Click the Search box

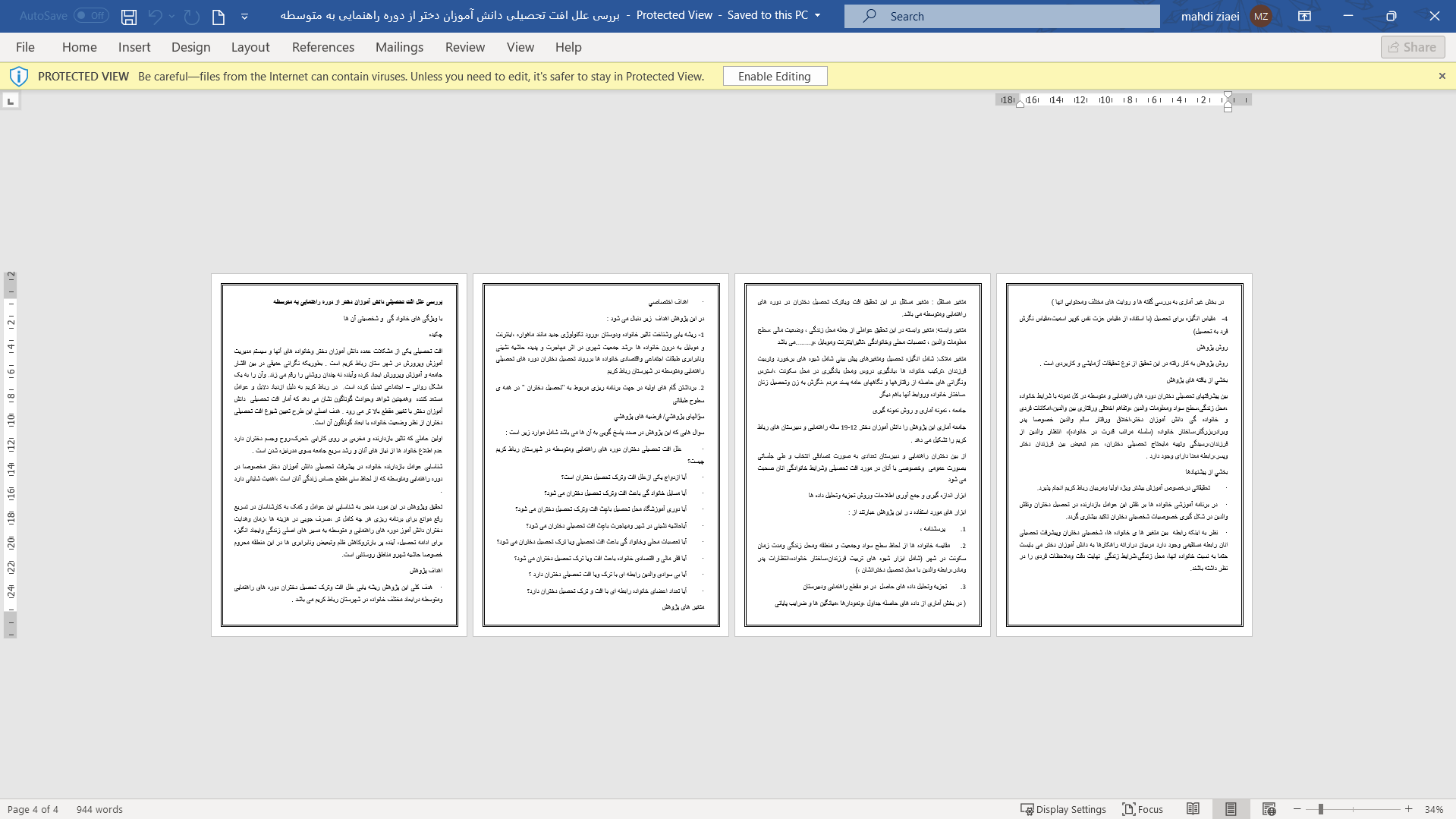[1002, 16]
